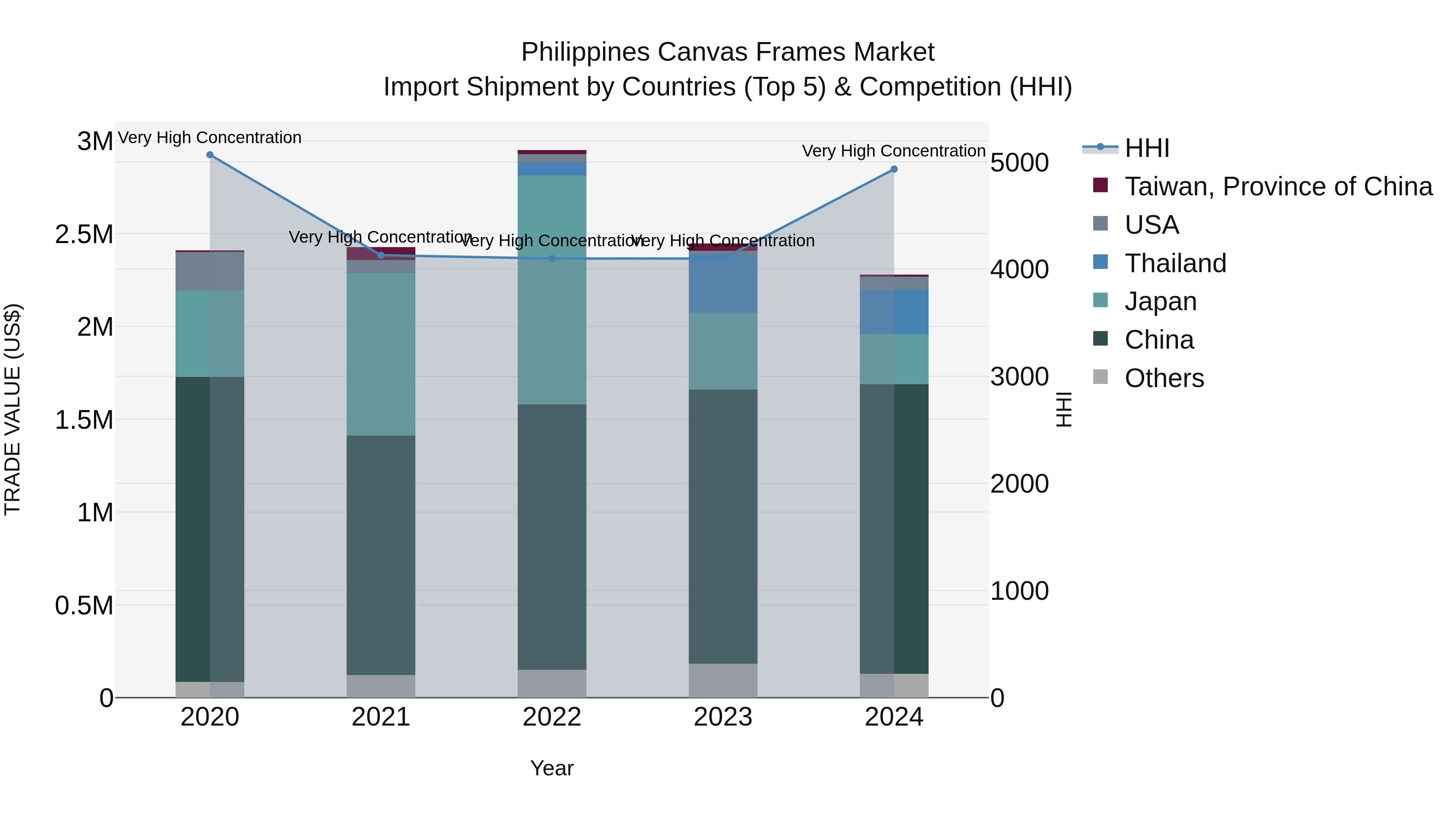The width and height of the screenshot is (1456, 819).
Task: Click the '1.5M' left axis tick
Action: click(84, 420)
